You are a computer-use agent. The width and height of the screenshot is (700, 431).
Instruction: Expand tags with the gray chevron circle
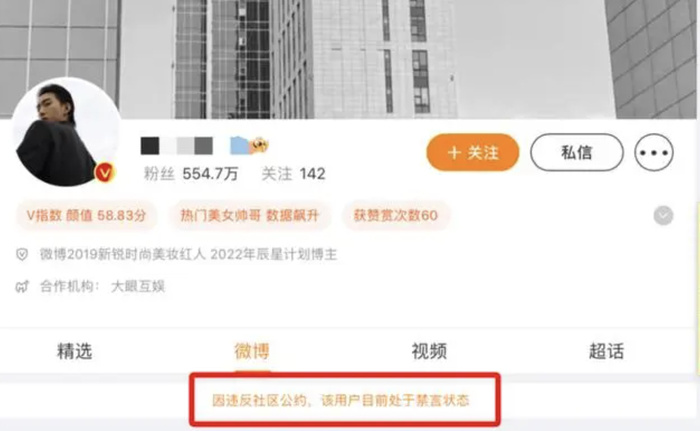coord(663,216)
